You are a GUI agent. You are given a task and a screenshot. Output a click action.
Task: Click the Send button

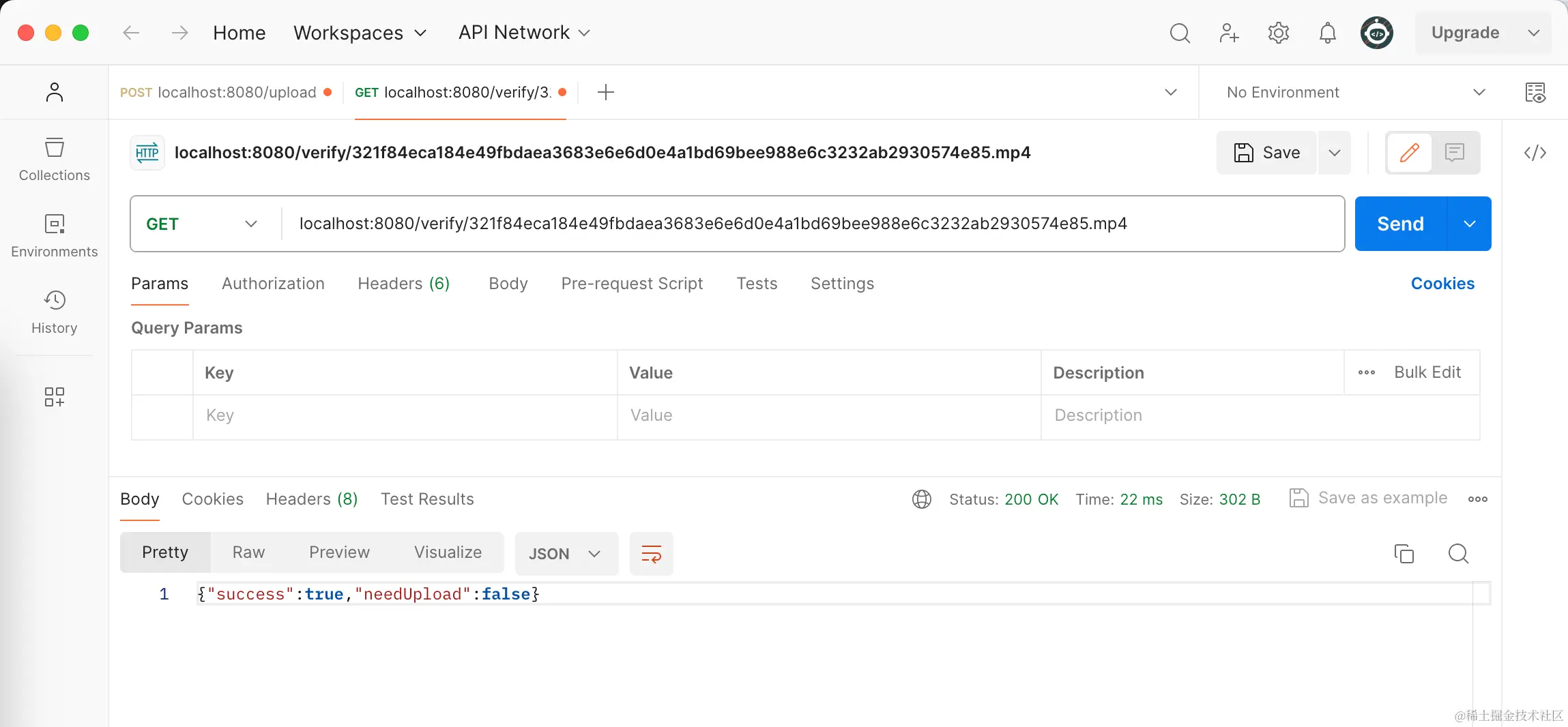click(1400, 224)
